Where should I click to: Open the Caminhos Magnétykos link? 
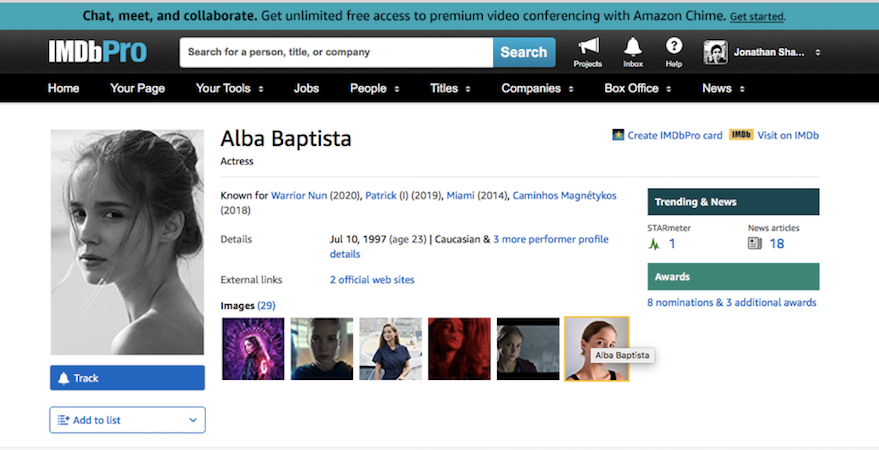click(565, 196)
